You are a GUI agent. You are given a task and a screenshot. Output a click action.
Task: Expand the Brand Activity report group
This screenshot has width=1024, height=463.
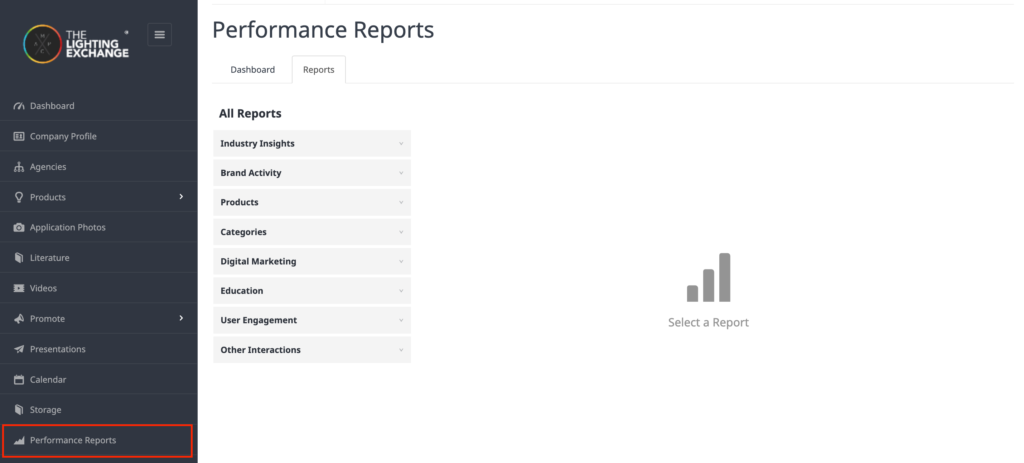pos(312,173)
